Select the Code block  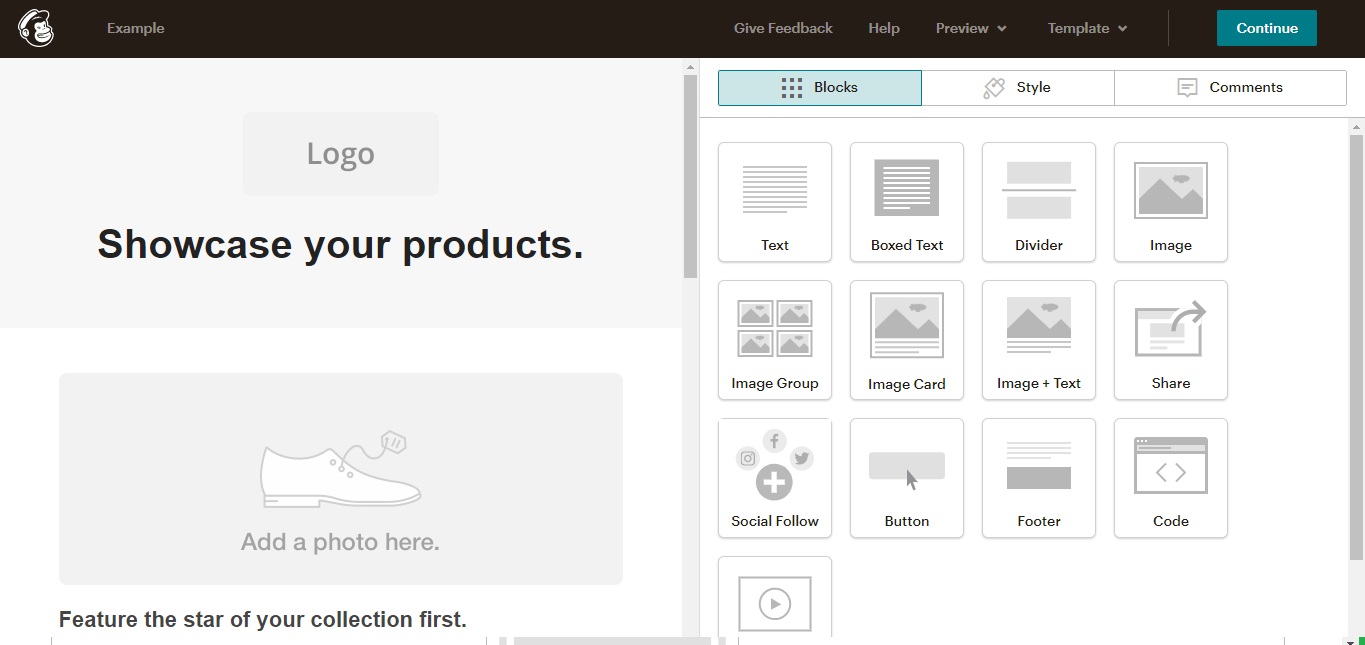coord(1171,477)
